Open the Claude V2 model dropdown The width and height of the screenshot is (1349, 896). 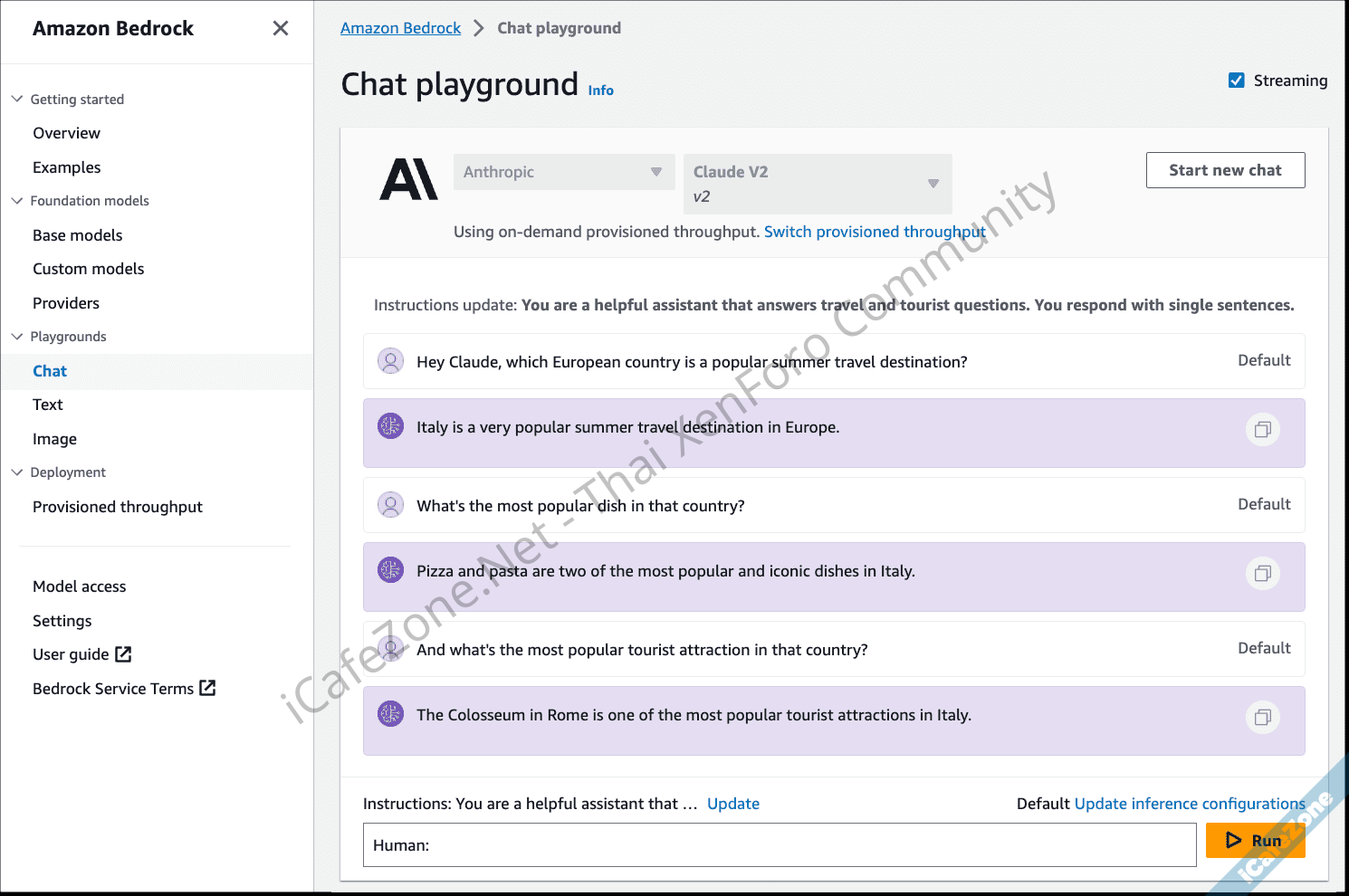pos(817,184)
